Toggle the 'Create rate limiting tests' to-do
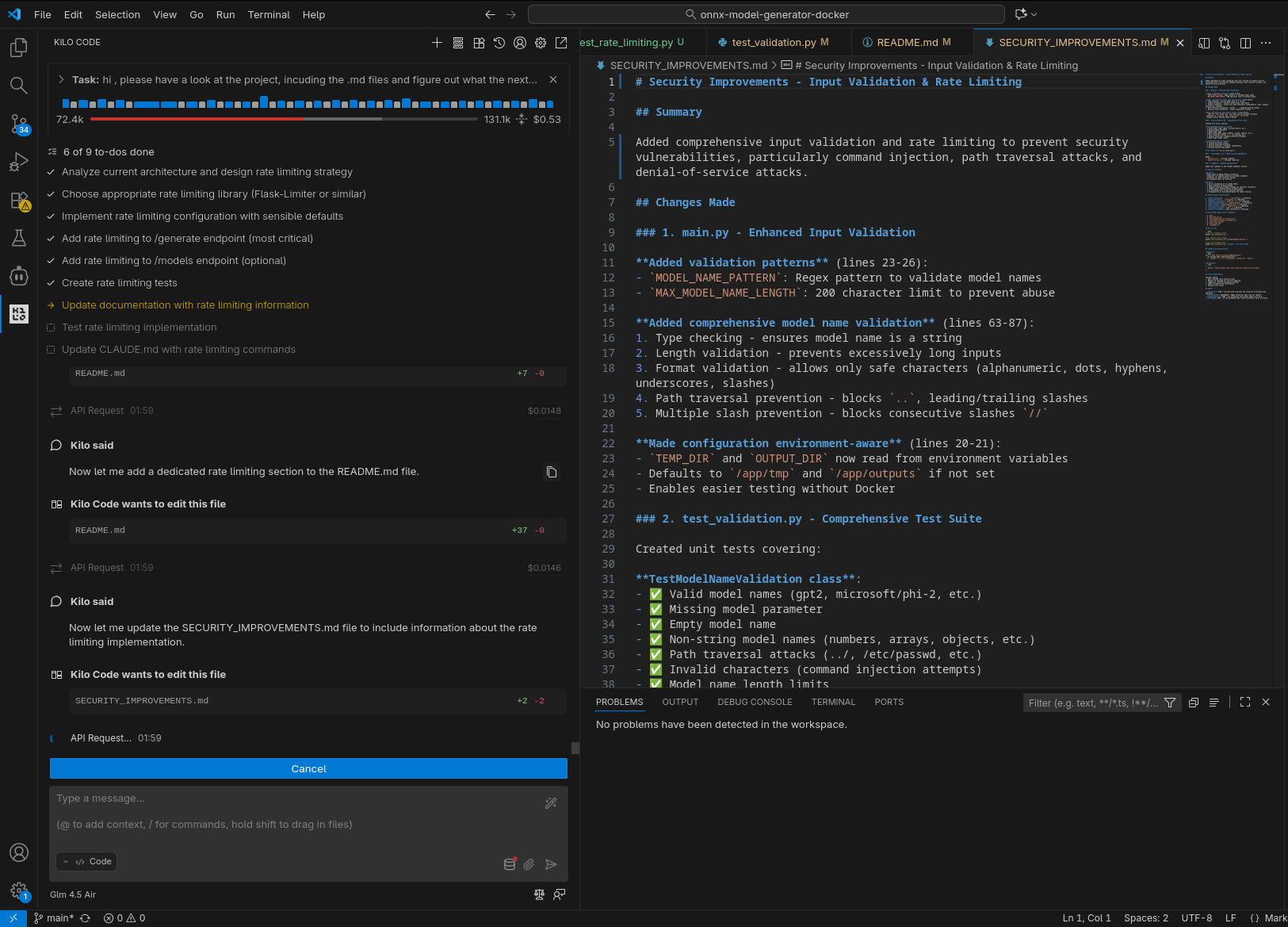Image resolution: width=1288 pixels, height=927 pixels. (x=52, y=283)
